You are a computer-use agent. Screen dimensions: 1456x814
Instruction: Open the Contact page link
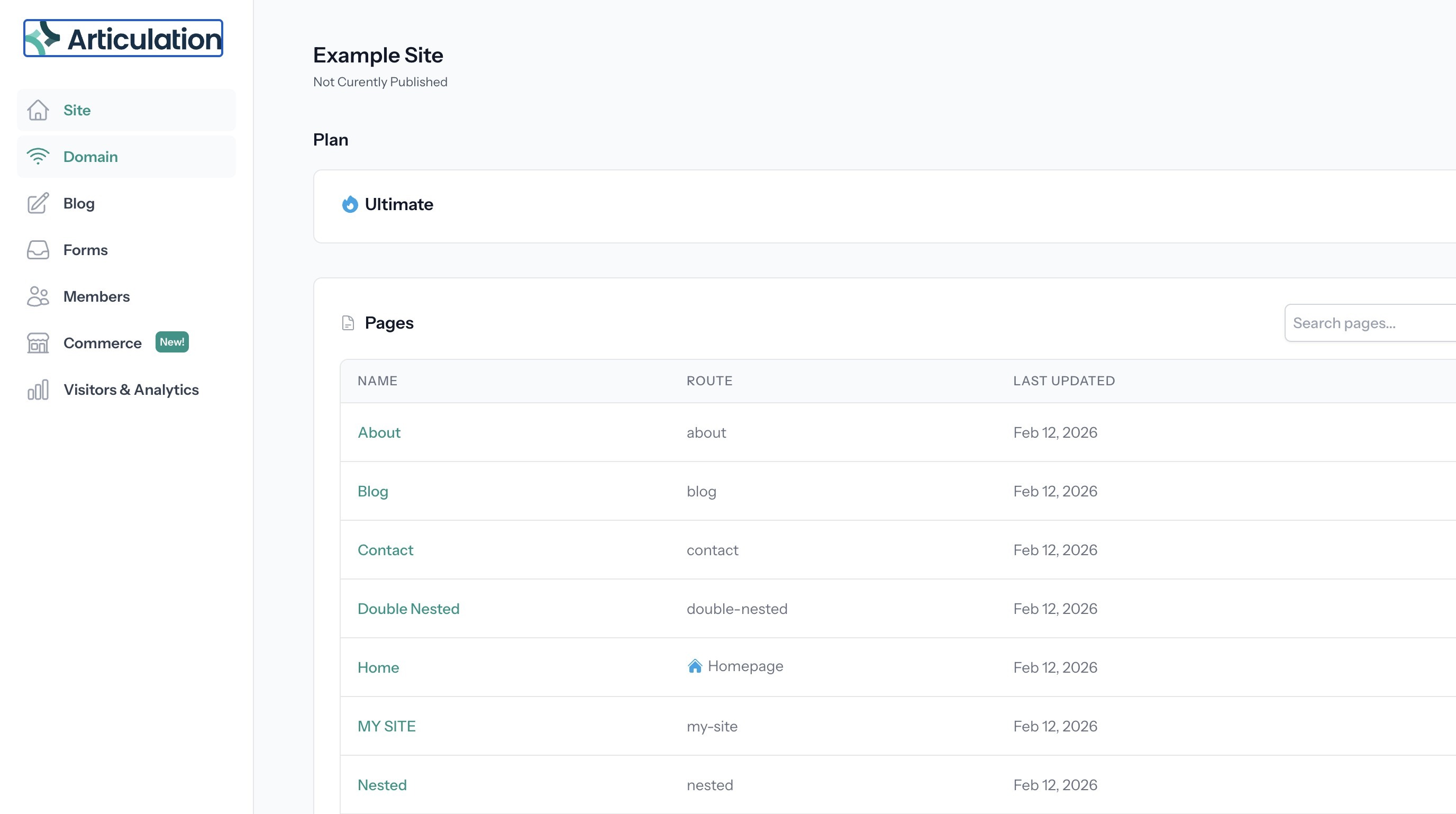[x=385, y=550]
